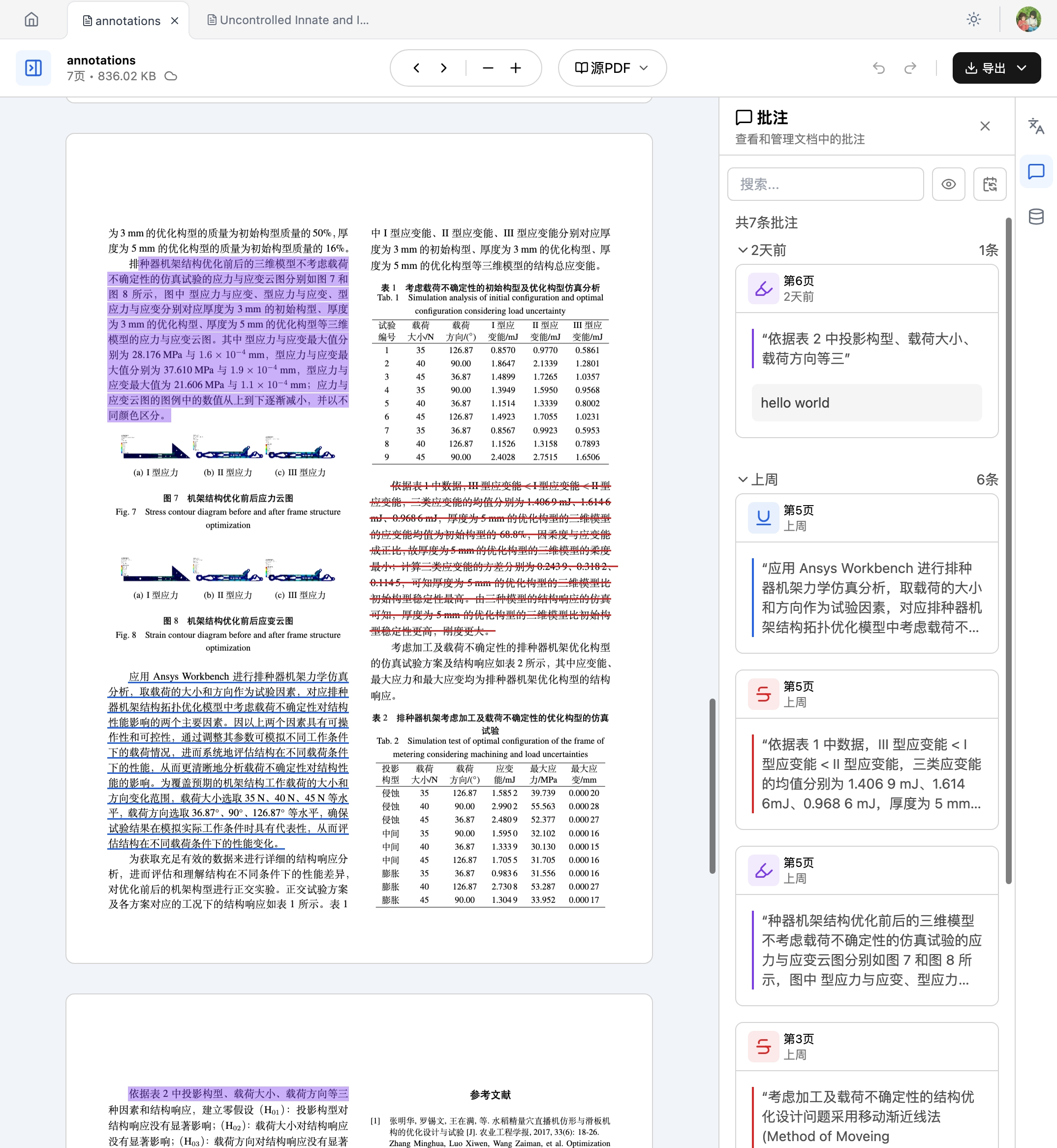The image size is (1057, 1148).
Task: Select the comment bubble icon in right sidebar
Action: point(1036,171)
